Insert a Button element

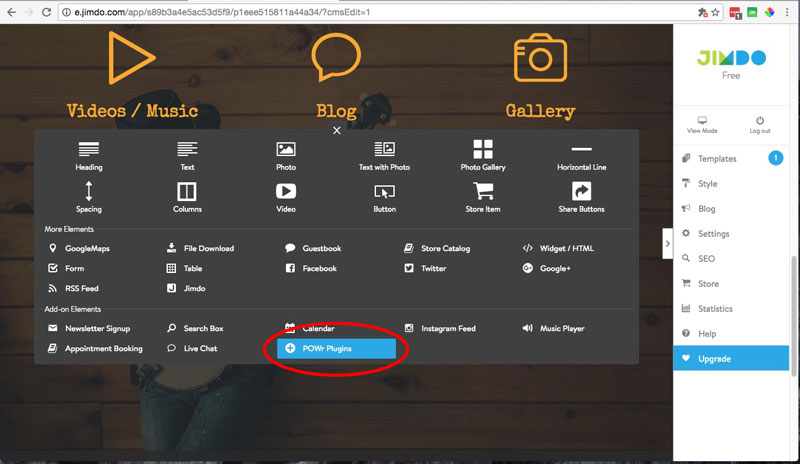[x=384, y=198]
